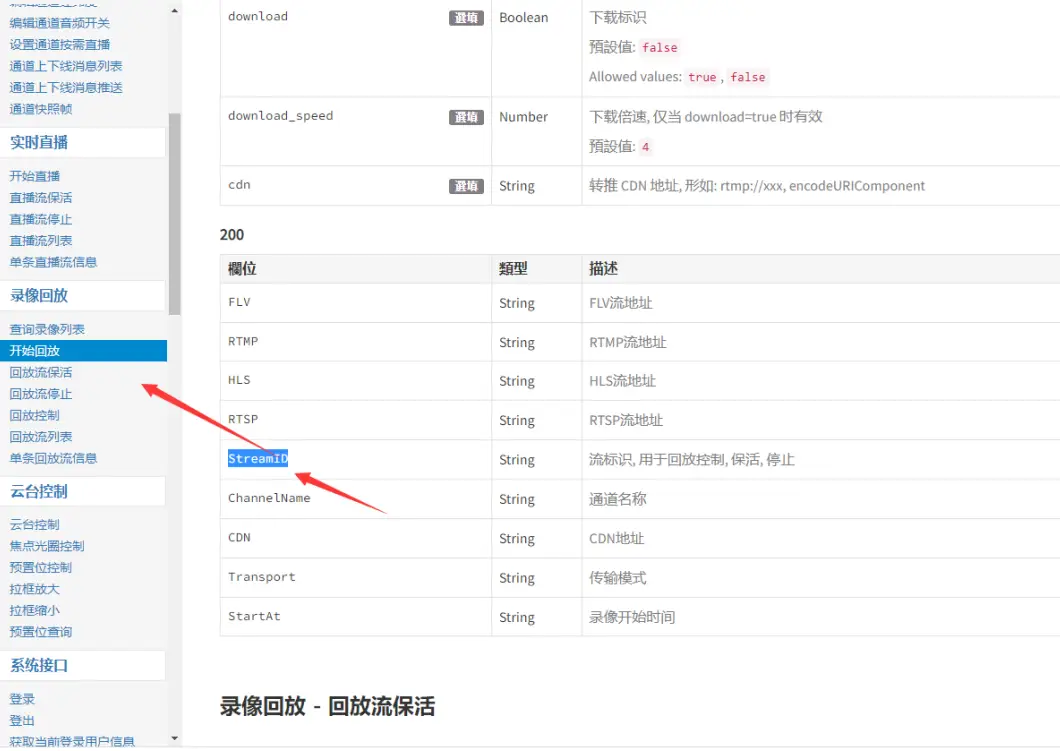Image resolution: width=1060 pixels, height=751 pixels.
Task: Select the 焦点光圈控制 link
Action: click(47, 546)
